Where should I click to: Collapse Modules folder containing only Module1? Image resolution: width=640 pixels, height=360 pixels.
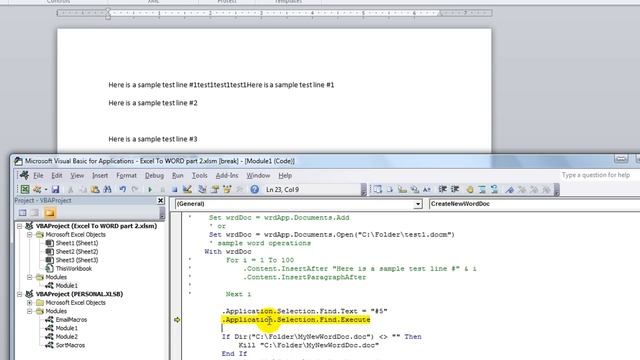[30, 277]
